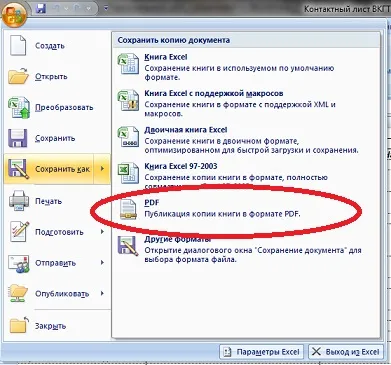The image size is (391, 365).
Task: Click the window title Контактный лист ВКГТ
Action: (x=347, y=9)
